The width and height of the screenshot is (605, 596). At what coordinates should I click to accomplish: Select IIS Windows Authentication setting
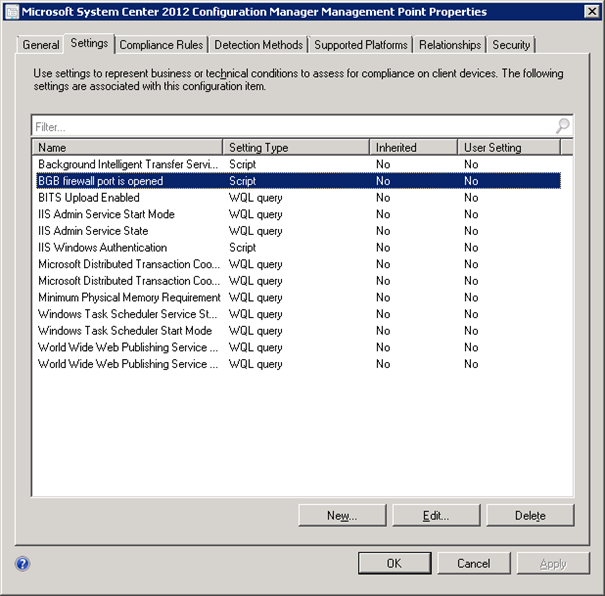(299, 247)
